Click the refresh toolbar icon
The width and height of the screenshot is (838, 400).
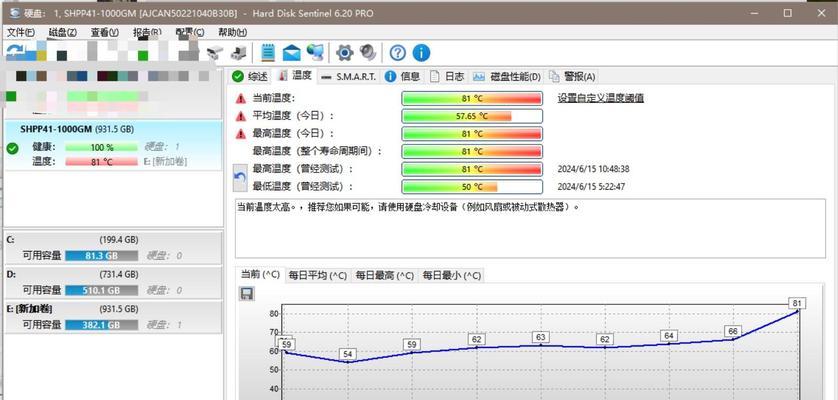pos(15,52)
